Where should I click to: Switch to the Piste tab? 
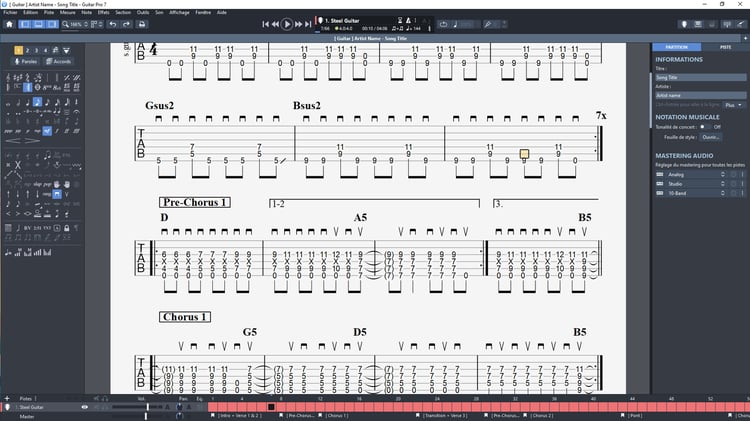coord(725,47)
